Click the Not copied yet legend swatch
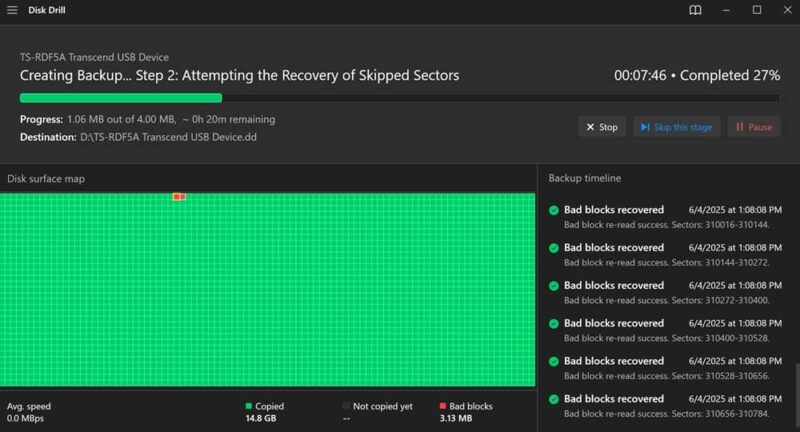Image resolution: width=800 pixels, height=432 pixels. pyautogui.click(x=347, y=406)
